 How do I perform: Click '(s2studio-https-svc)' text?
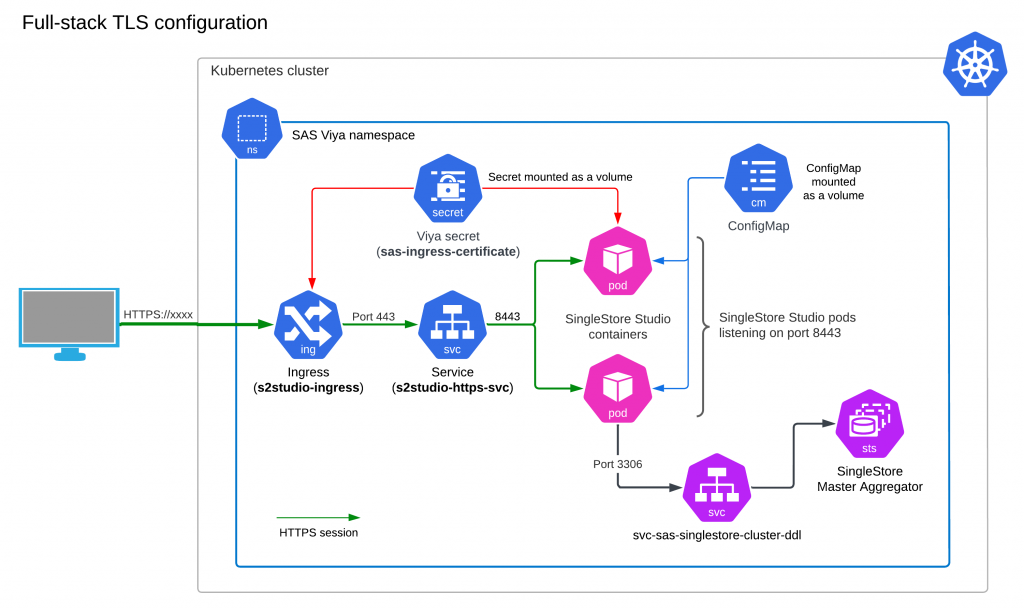[x=453, y=388]
